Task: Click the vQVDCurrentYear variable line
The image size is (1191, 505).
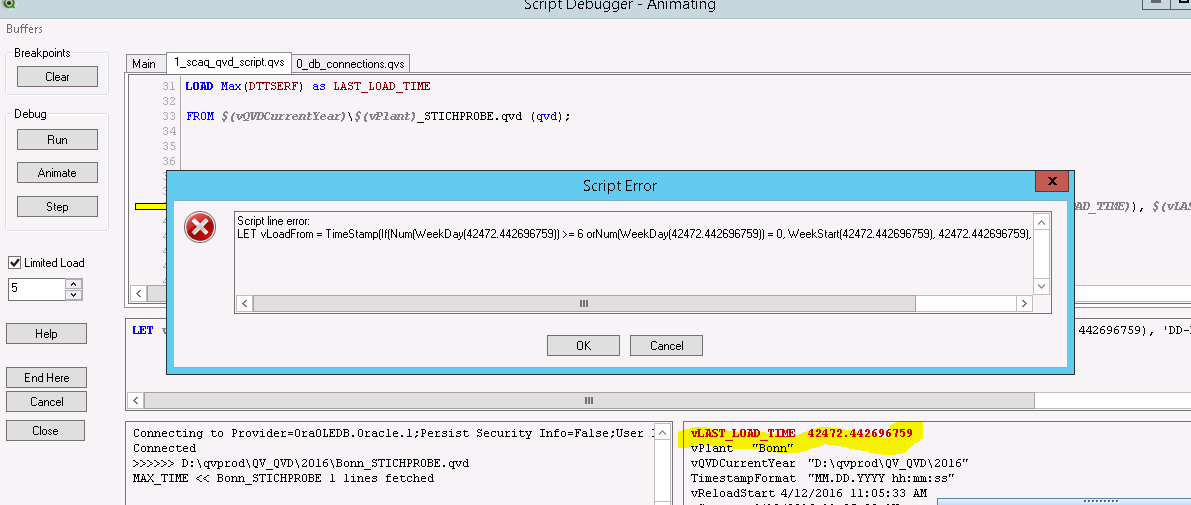Action: pos(829,463)
